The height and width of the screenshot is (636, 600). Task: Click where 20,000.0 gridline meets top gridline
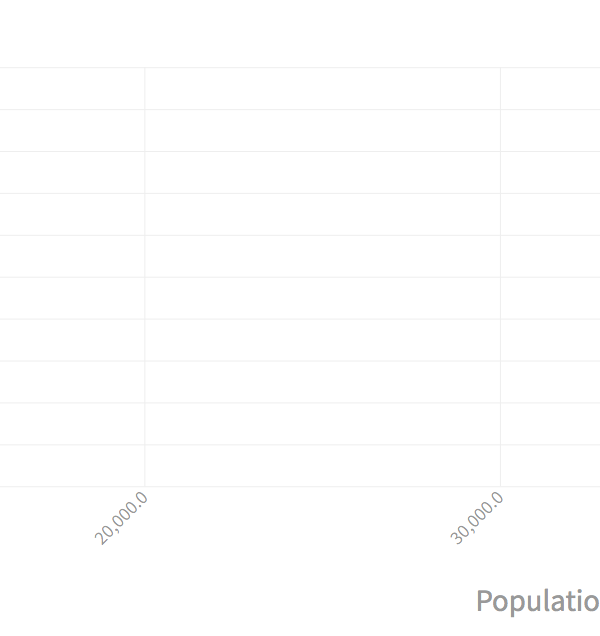point(145,68)
